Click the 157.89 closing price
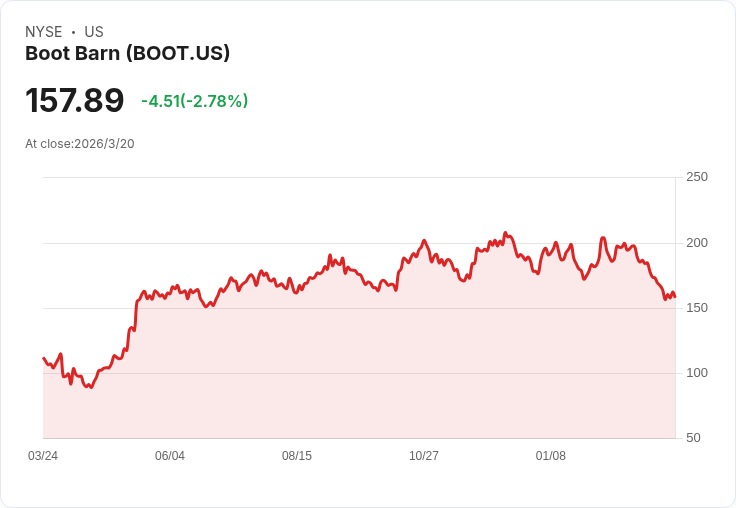The image size is (736, 508). click(x=75, y=100)
